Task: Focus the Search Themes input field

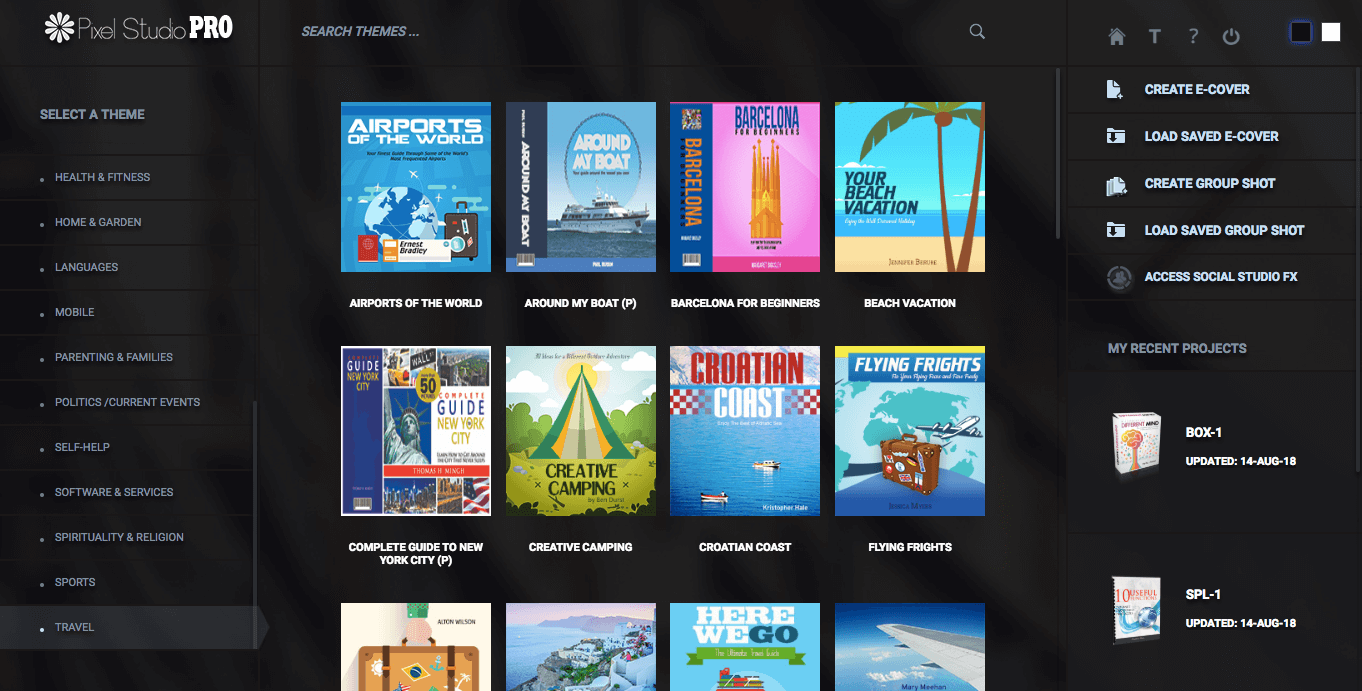Action: (630, 31)
